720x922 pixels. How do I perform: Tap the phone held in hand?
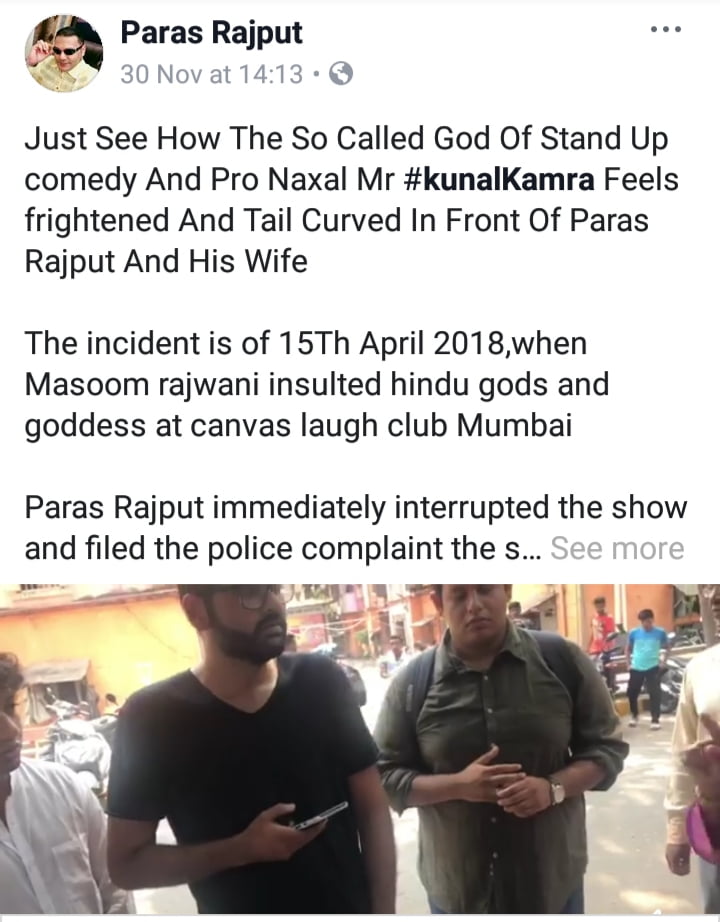coord(321,816)
